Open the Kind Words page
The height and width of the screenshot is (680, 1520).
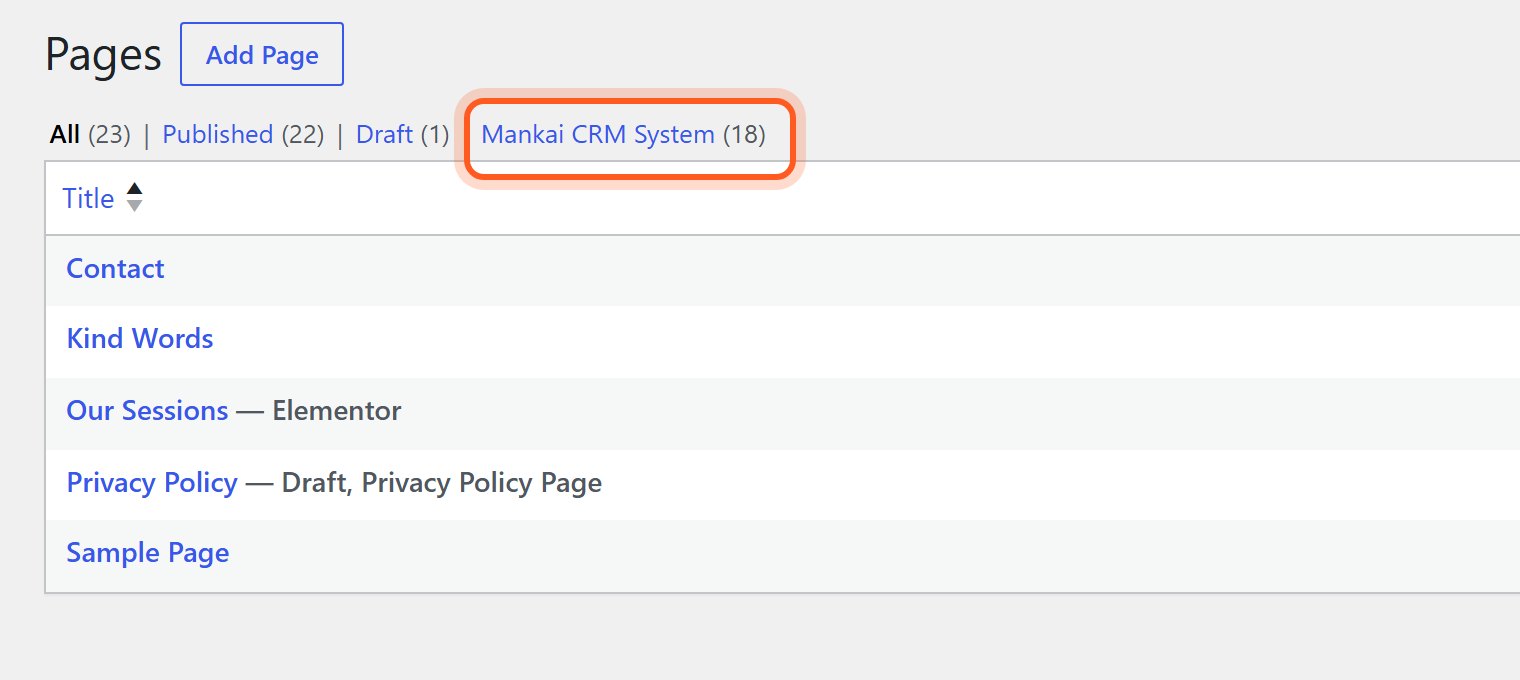click(x=140, y=339)
